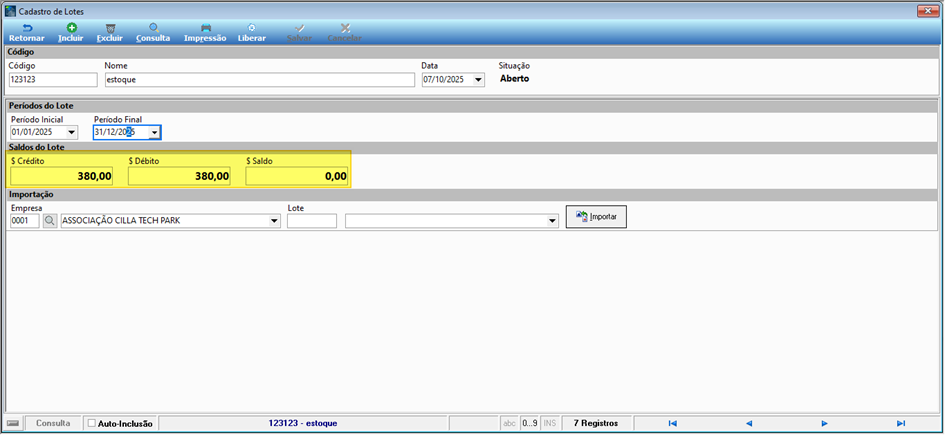Click the disabled Cancelar toolbar icon
Viewport: 945px width, 435px height.
click(x=344, y=33)
